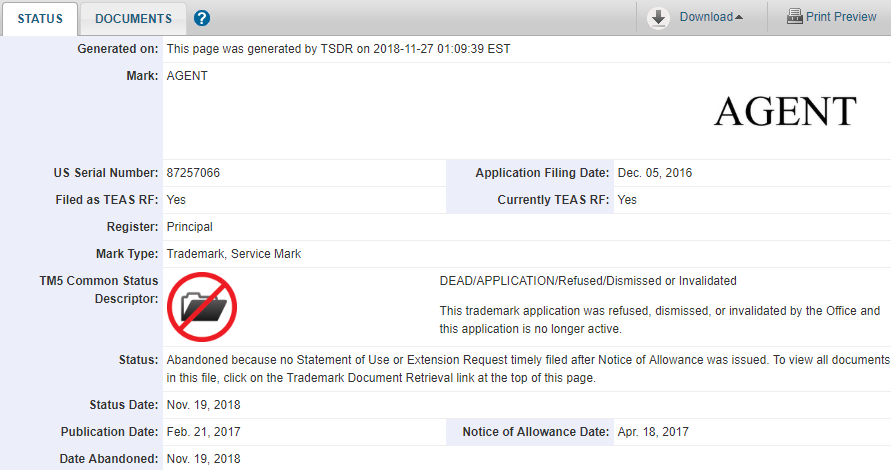Viewport: 891px width, 470px height.
Task: Open the blue help question mark icon
Action: click(x=202, y=18)
